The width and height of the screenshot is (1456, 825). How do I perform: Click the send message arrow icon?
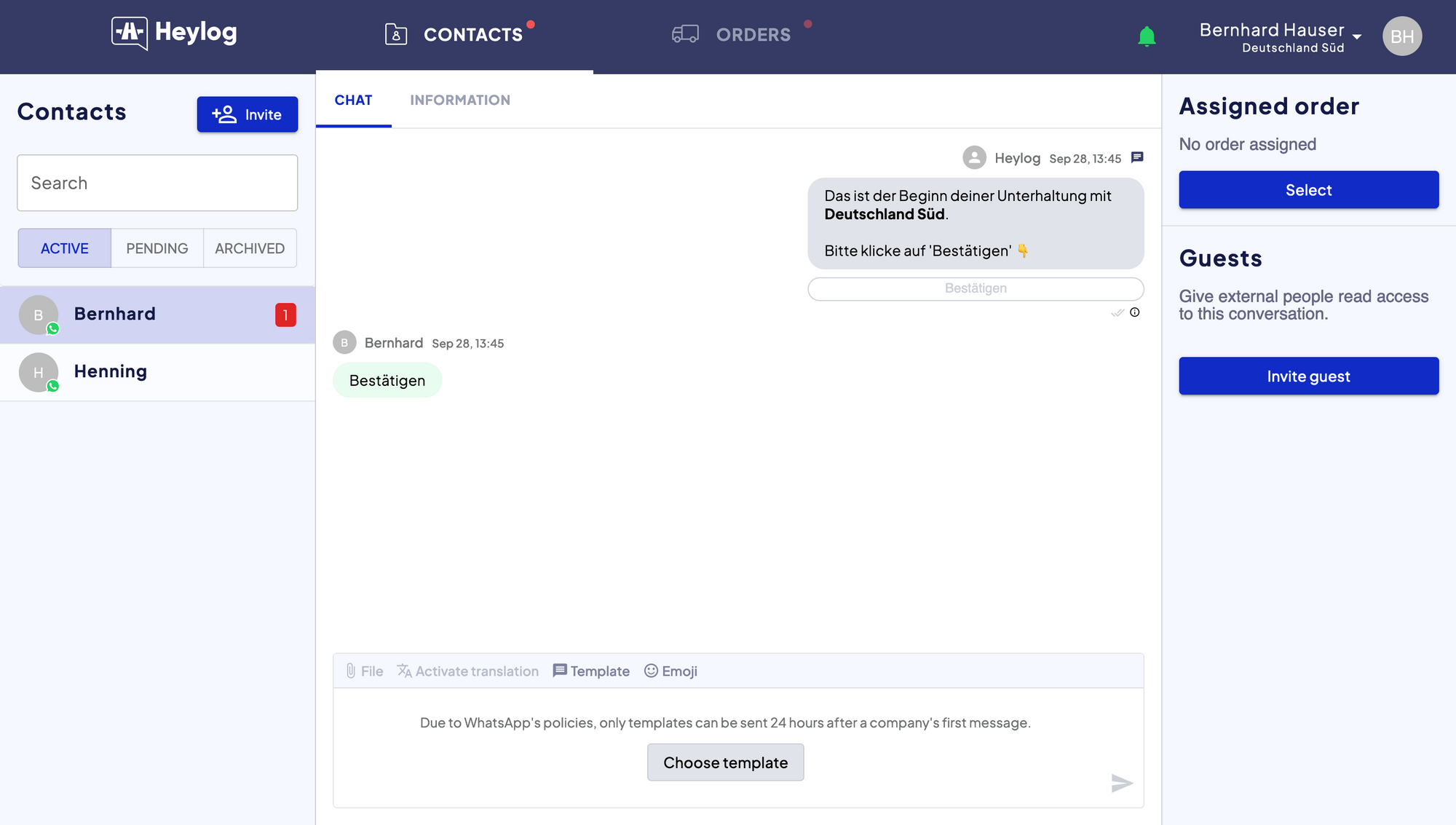click(x=1122, y=783)
